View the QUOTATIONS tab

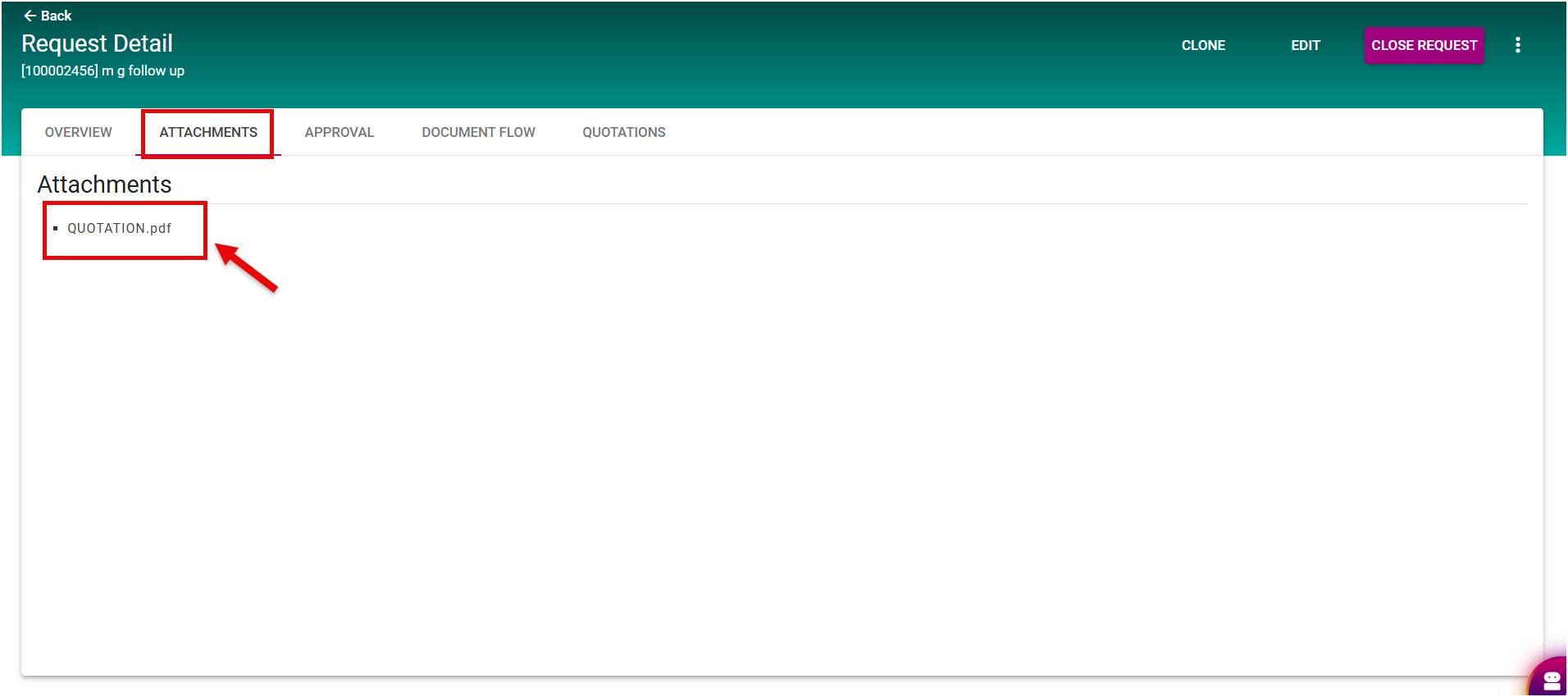click(623, 132)
